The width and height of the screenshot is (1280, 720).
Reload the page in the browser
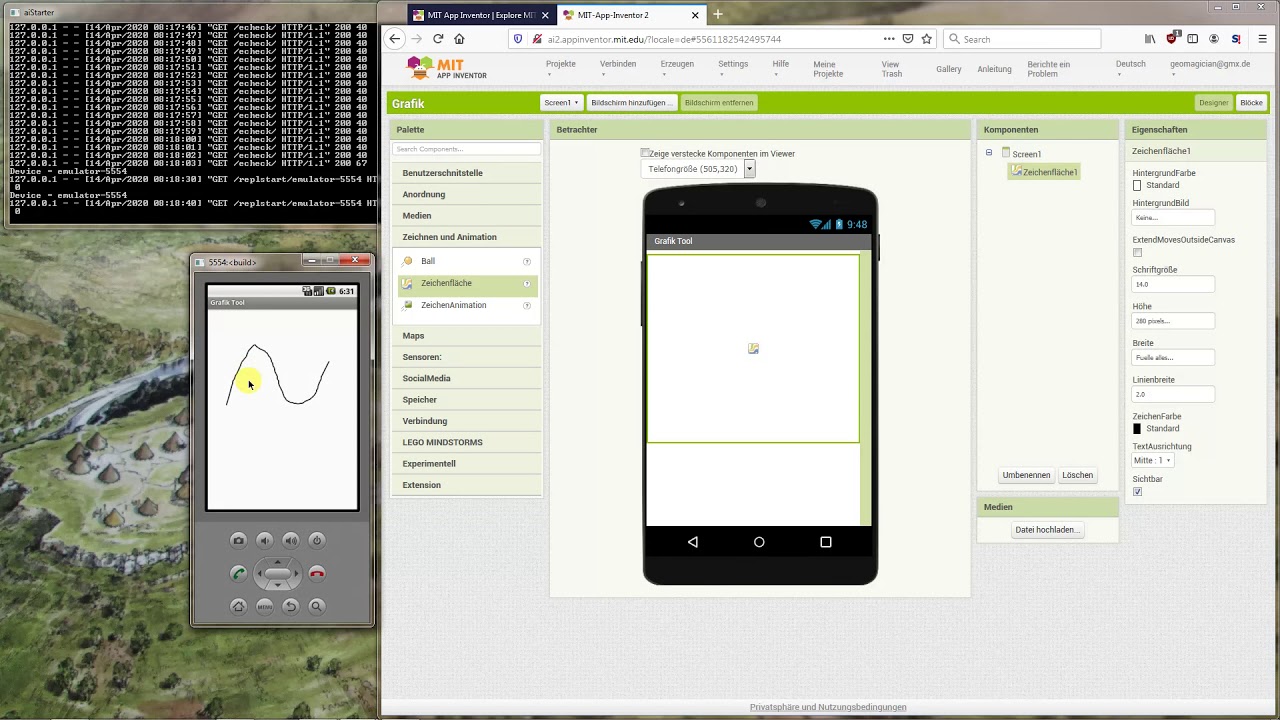point(438,39)
